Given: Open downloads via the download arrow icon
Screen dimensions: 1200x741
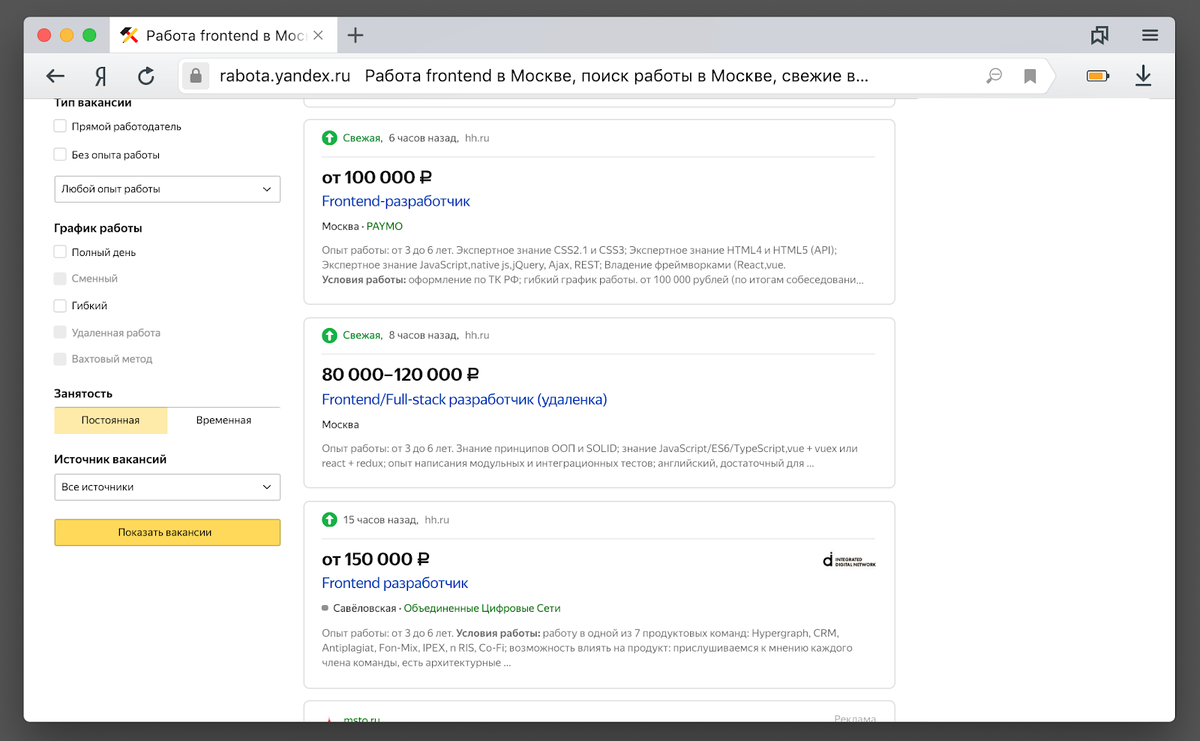Looking at the screenshot, I should 1144,76.
